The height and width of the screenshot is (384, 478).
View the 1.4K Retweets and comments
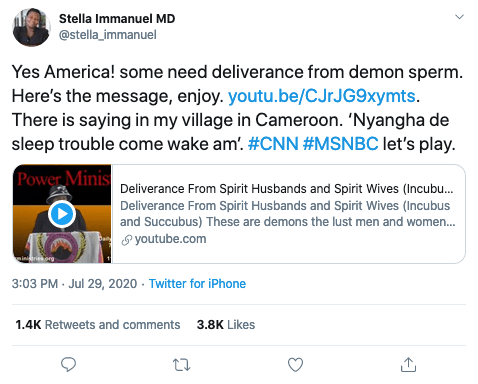coord(98,325)
